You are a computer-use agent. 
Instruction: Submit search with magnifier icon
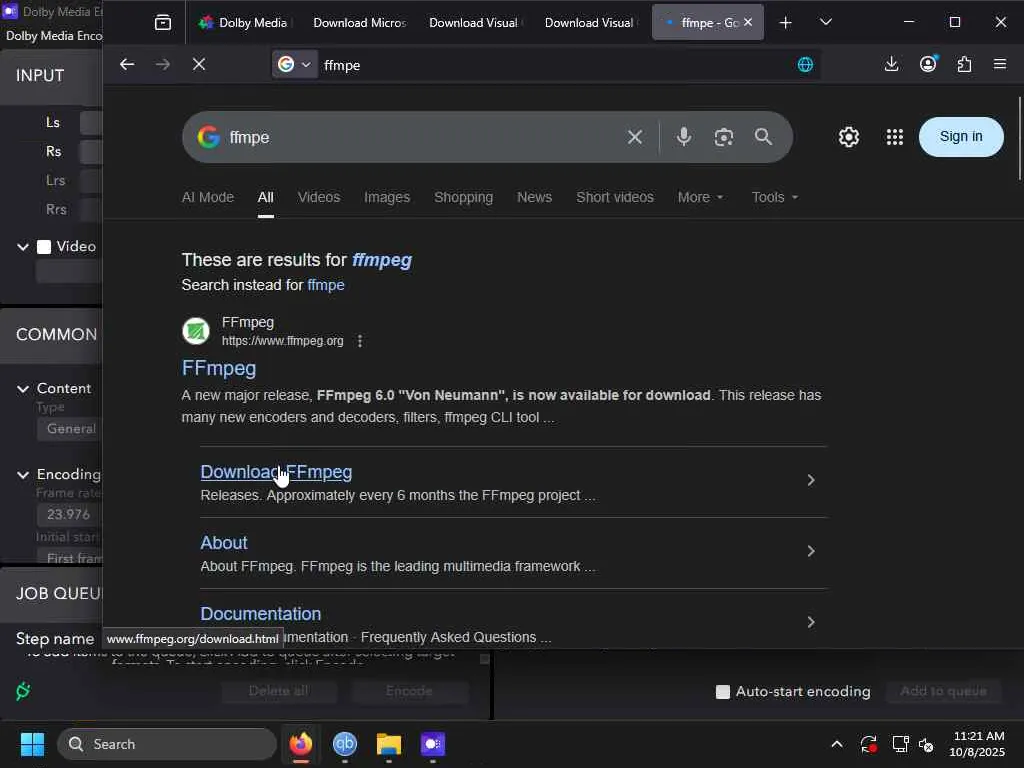tap(763, 136)
